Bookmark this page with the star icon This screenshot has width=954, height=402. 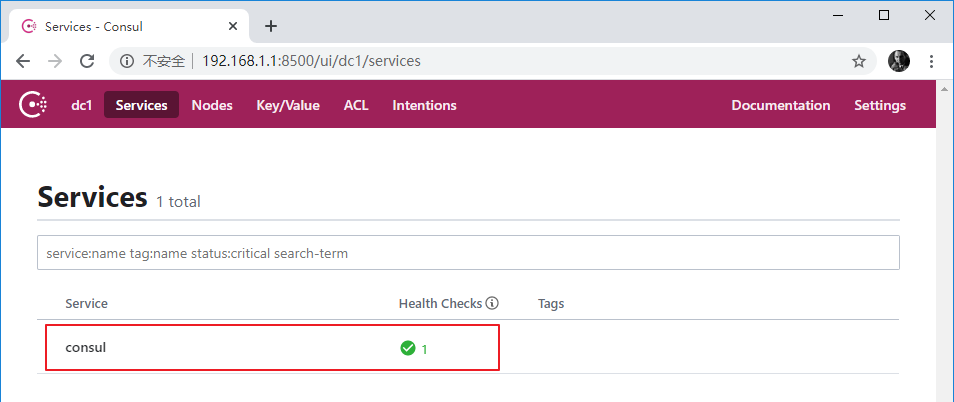[x=858, y=61]
